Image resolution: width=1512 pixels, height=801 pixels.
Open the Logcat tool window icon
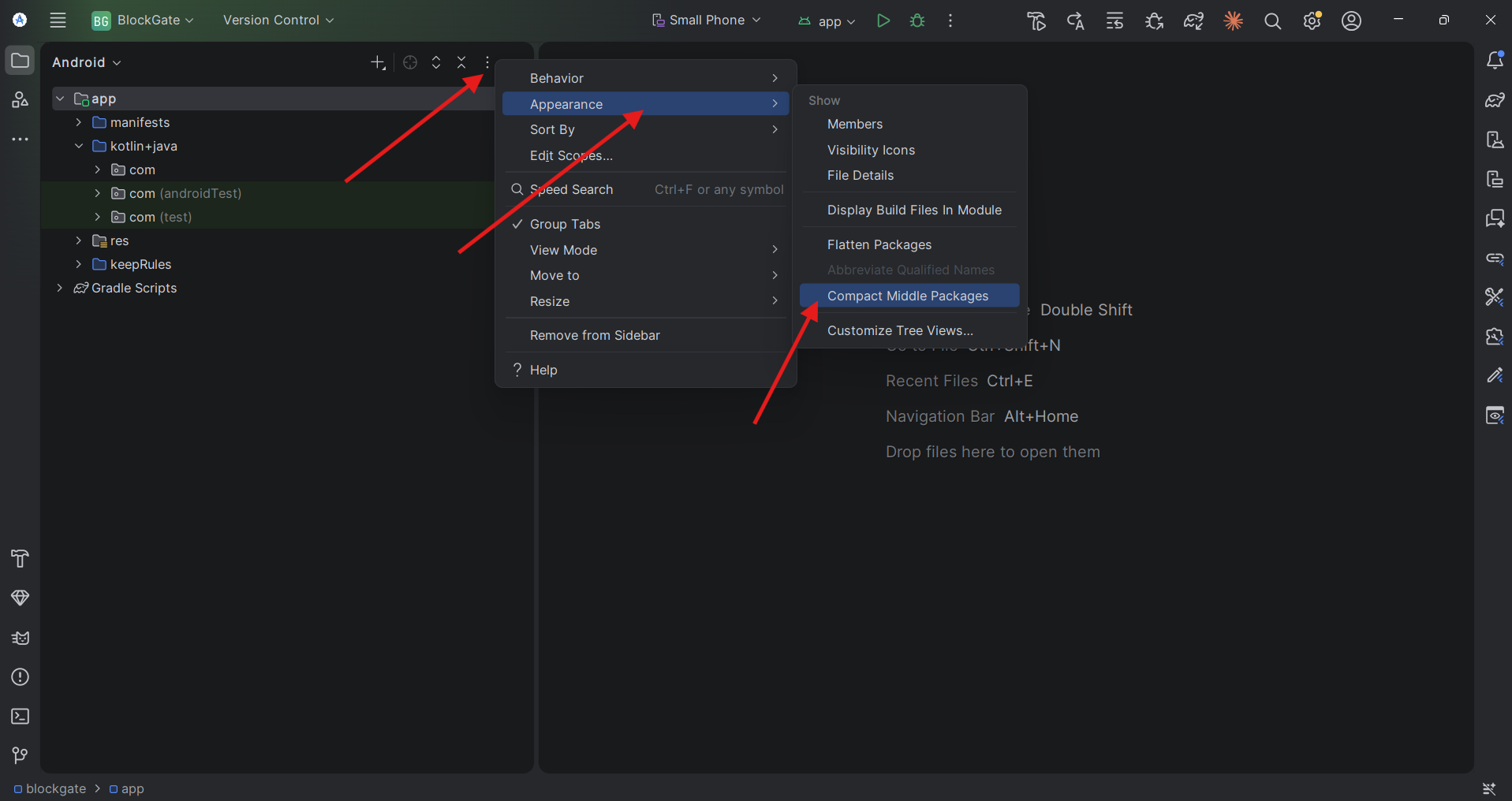pos(20,637)
